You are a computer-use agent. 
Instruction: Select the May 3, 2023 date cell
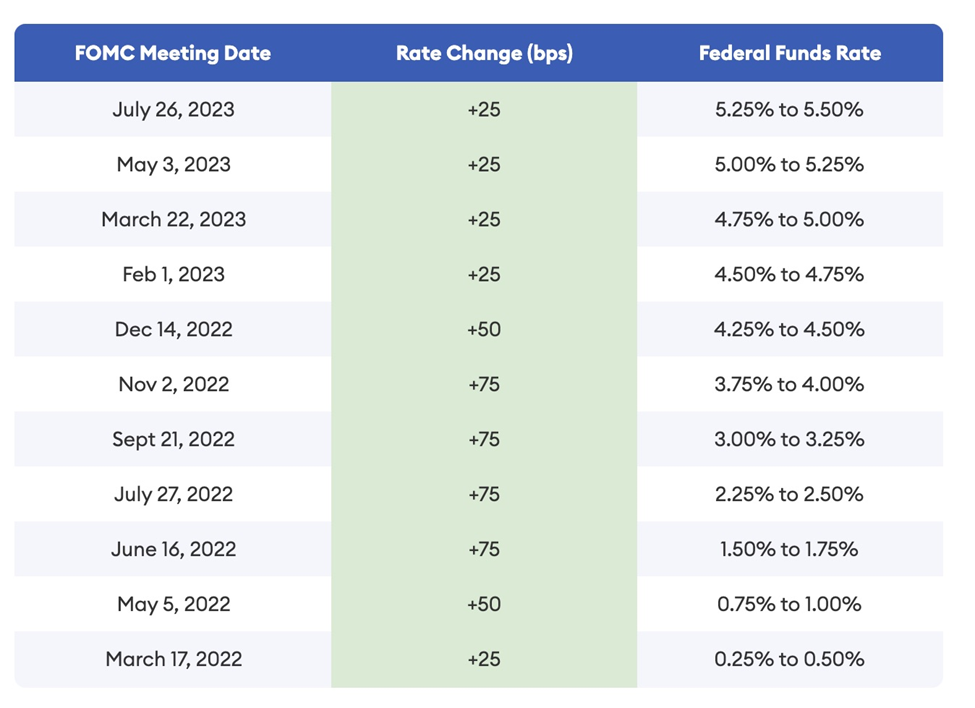click(173, 164)
